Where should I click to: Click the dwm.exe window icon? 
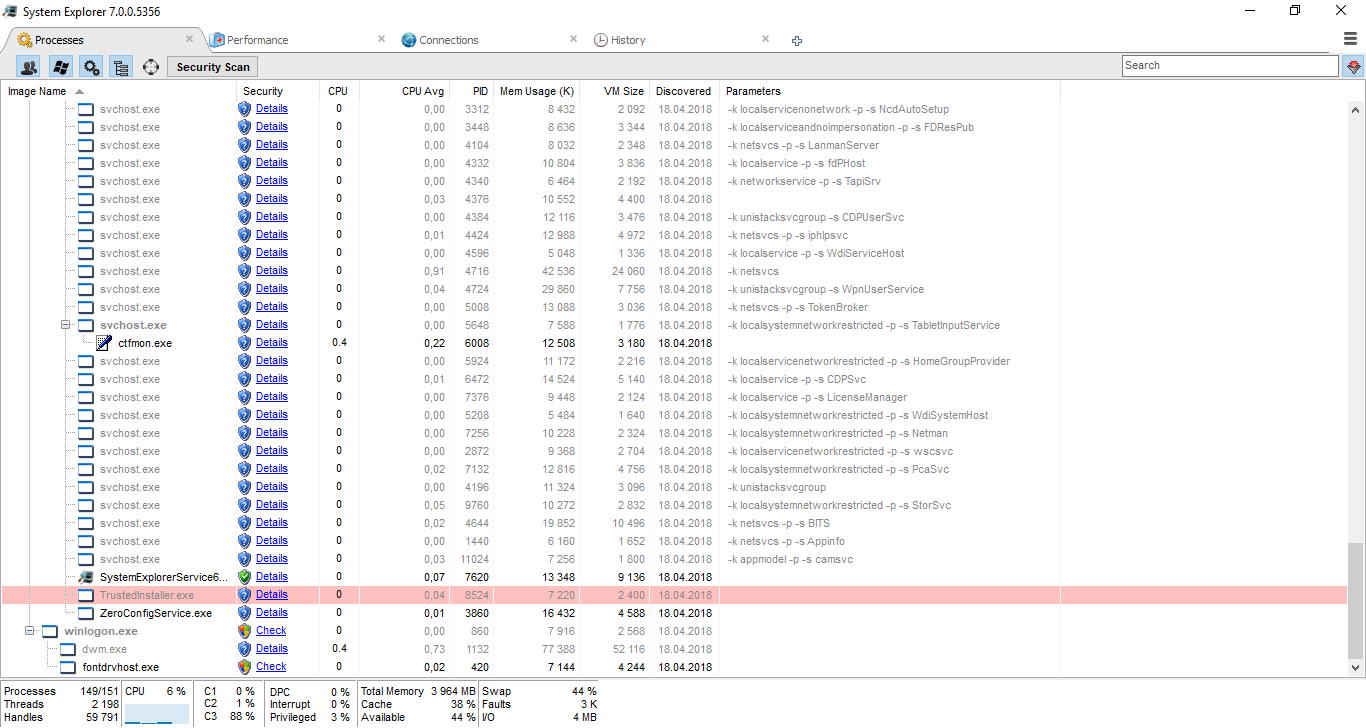(x=68, y=649)
